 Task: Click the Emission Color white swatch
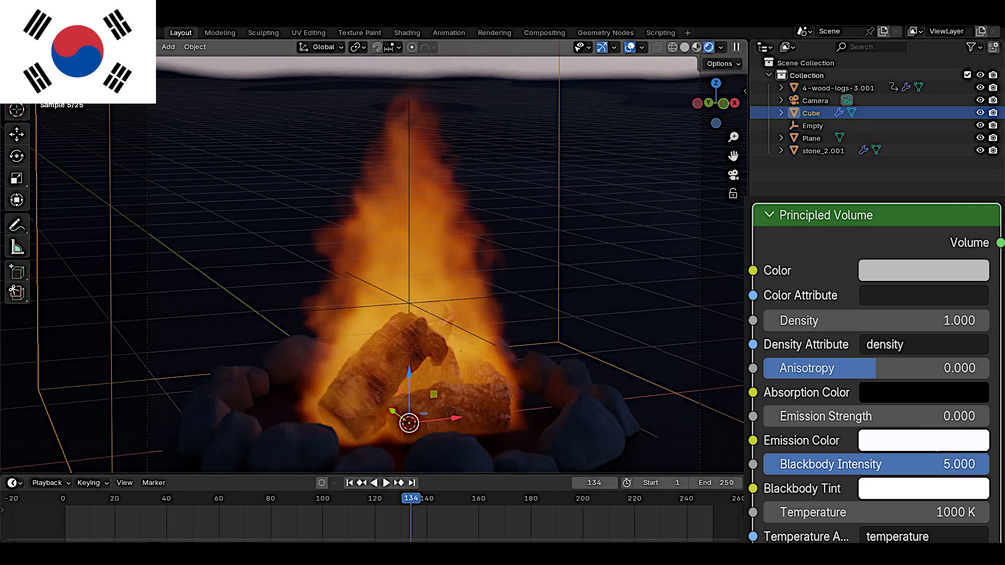[x=923, y=440]
